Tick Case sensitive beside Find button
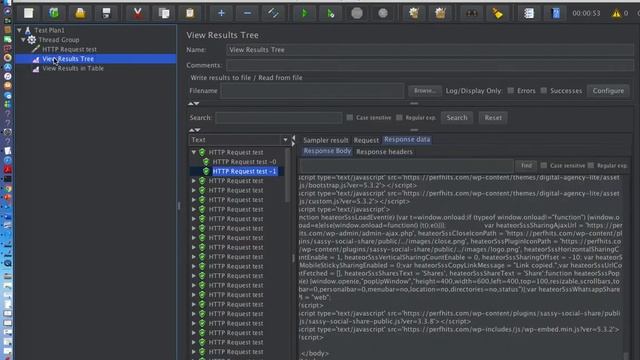The width and height of the screenshot is (640, 360). (x=544, y=165)
